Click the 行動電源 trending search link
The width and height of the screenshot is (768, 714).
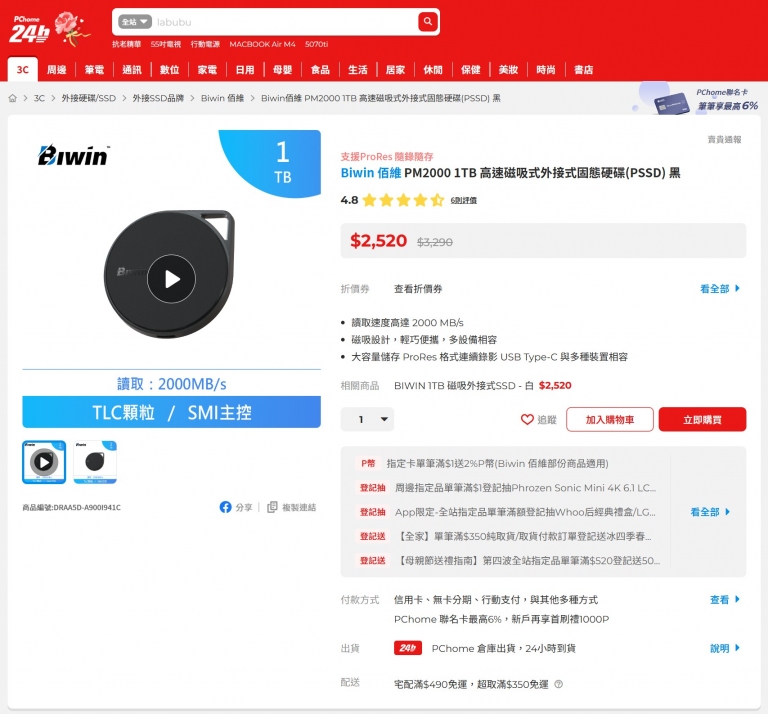[205, 44]
